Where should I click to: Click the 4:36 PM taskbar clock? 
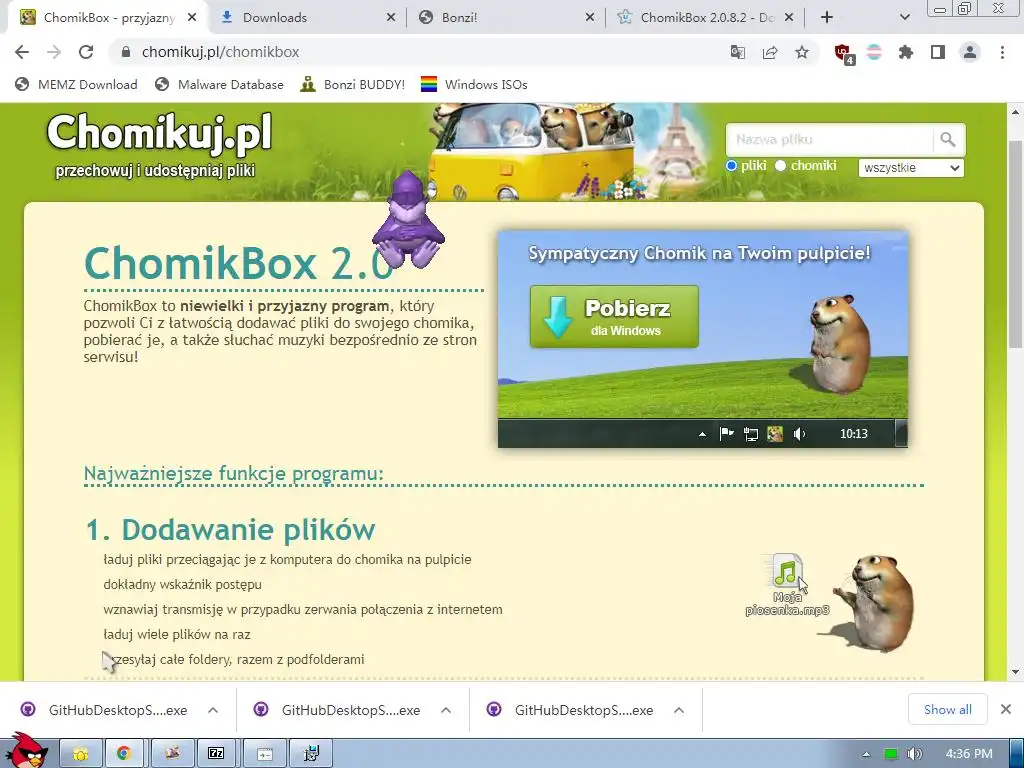click(x=969, y=754)
